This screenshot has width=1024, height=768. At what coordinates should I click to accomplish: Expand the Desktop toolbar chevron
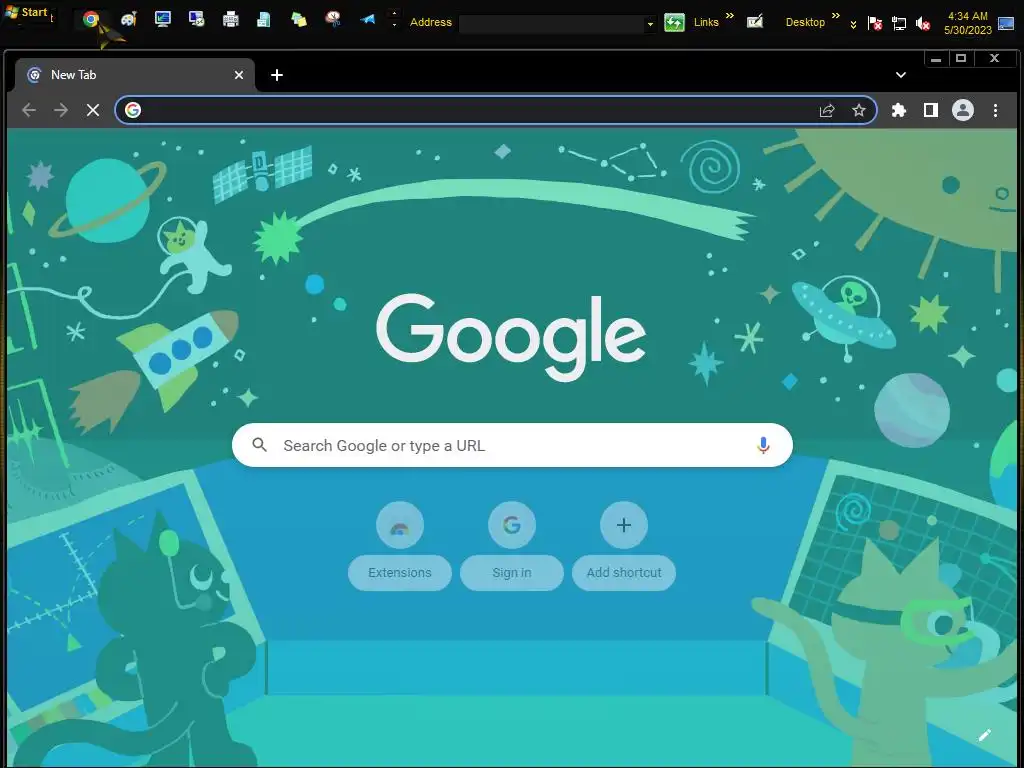835,16
